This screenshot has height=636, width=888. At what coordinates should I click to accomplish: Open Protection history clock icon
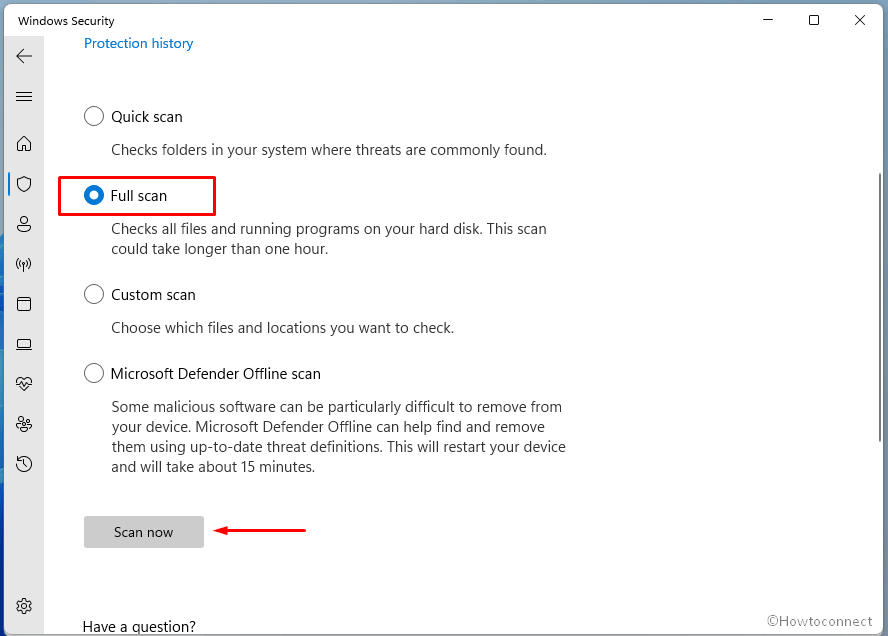tap(24, 464)
